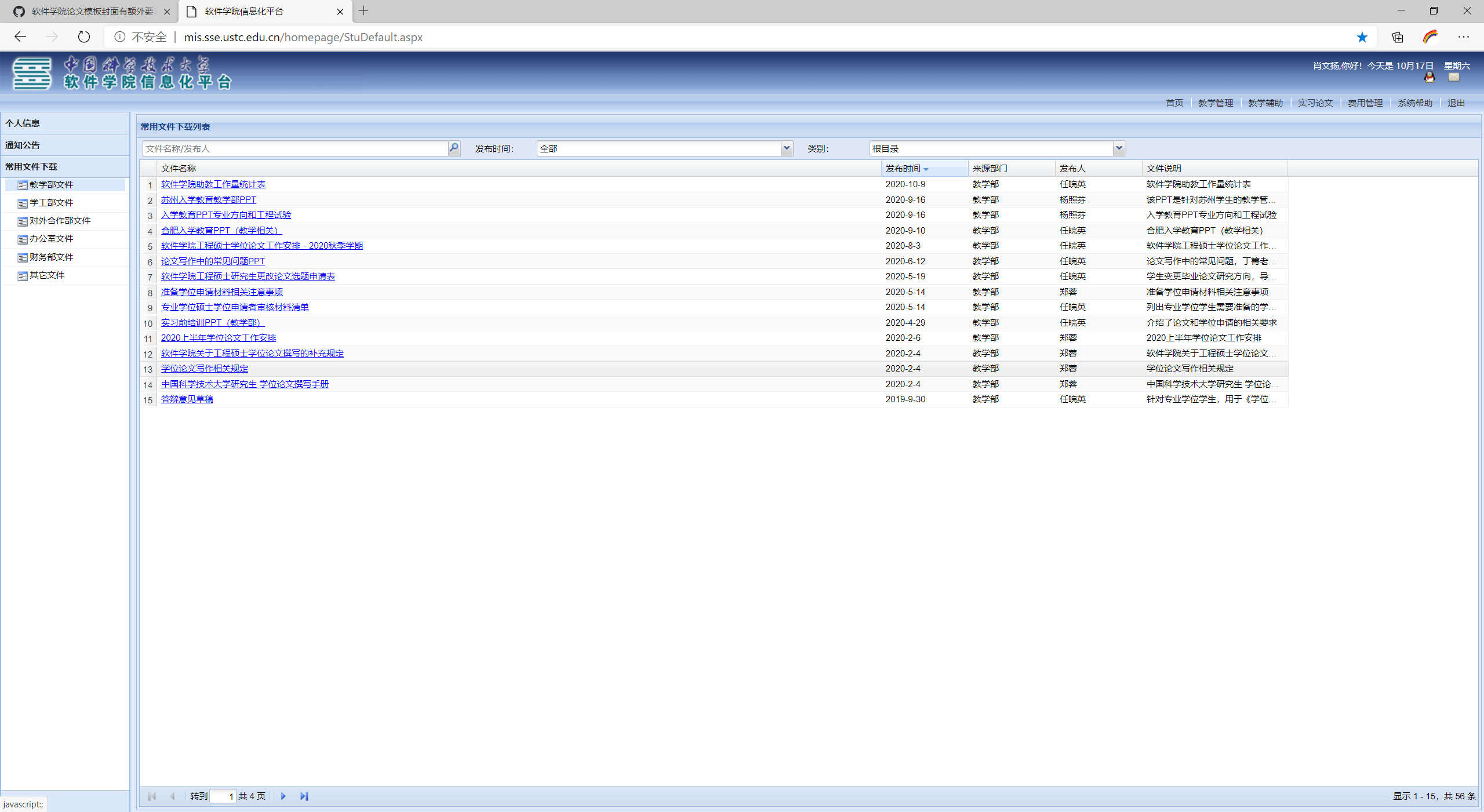The width and height of the screenshot is (1484, 812).
Task: Open browser collections icon
Action: (1397, 37)
